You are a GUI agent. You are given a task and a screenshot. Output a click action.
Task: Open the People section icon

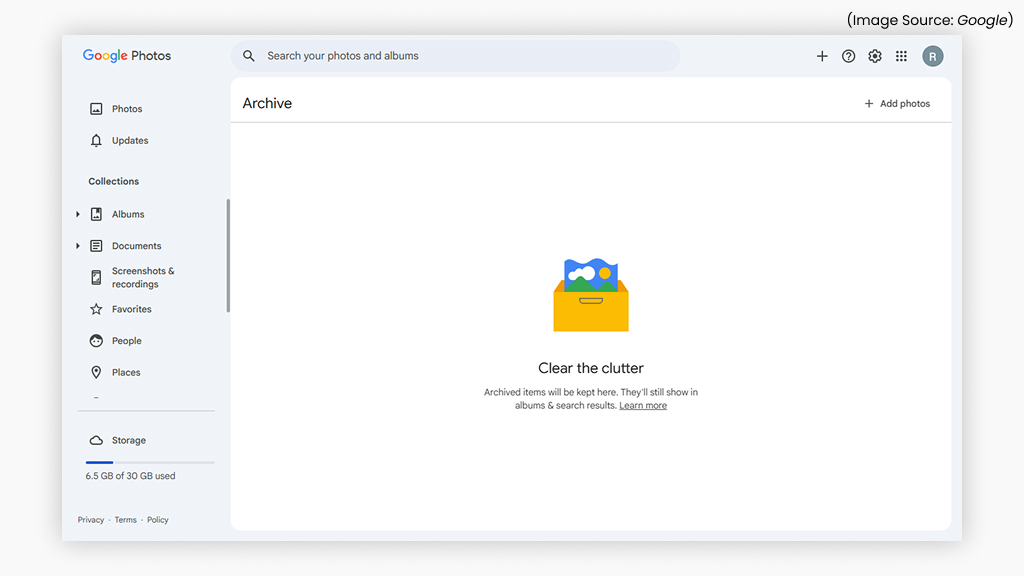pos(96,340)
